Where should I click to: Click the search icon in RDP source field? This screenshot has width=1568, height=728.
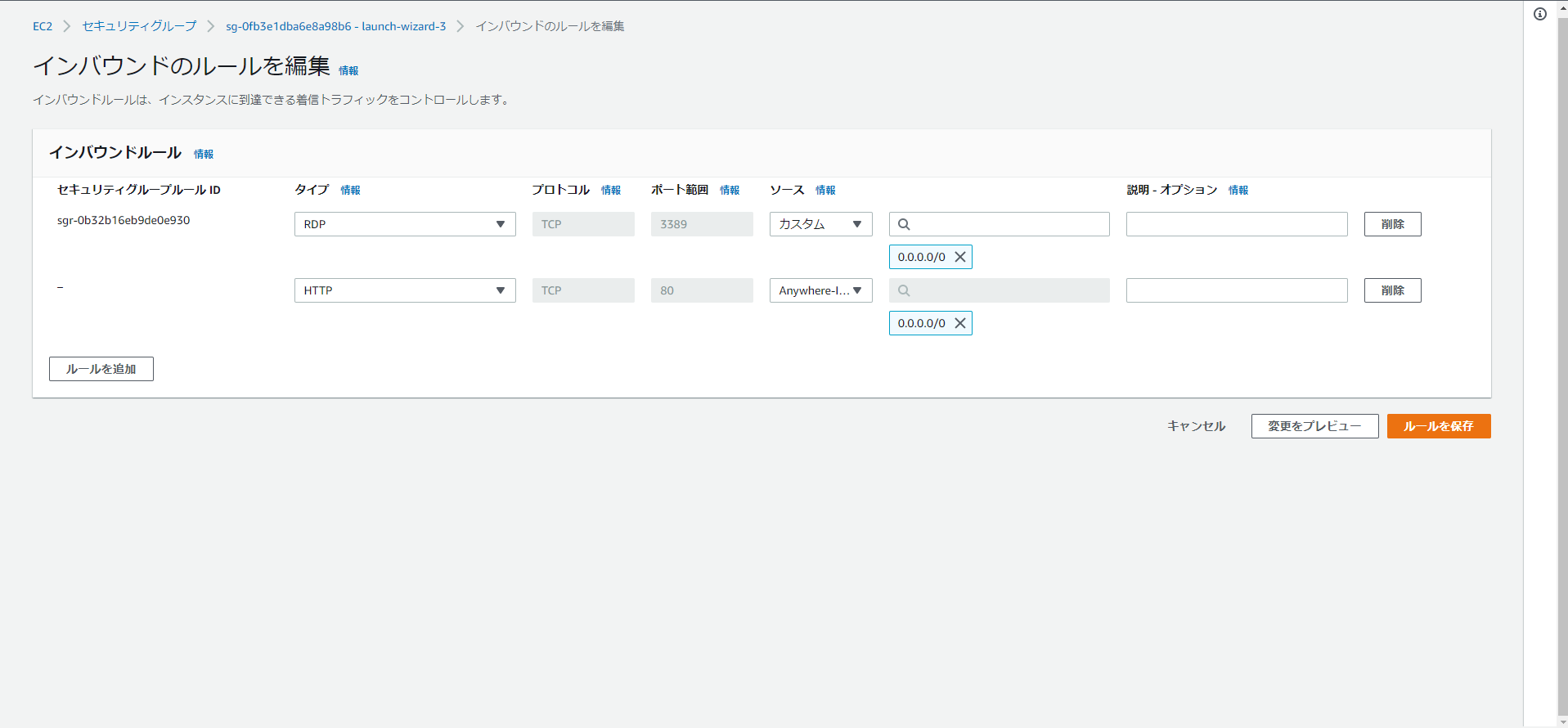coord(904,224)
